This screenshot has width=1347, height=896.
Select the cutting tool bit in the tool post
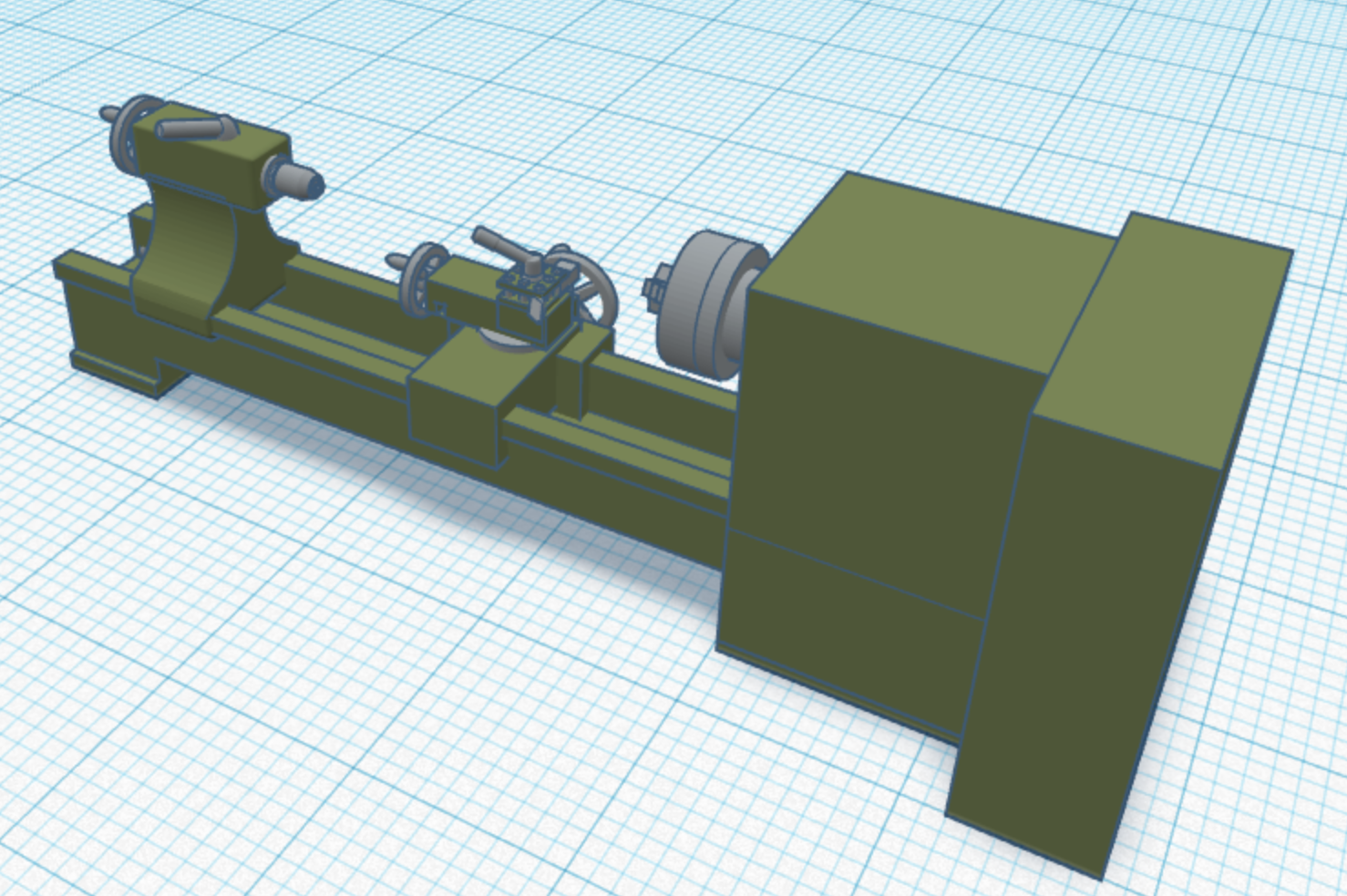coord(534,308)
